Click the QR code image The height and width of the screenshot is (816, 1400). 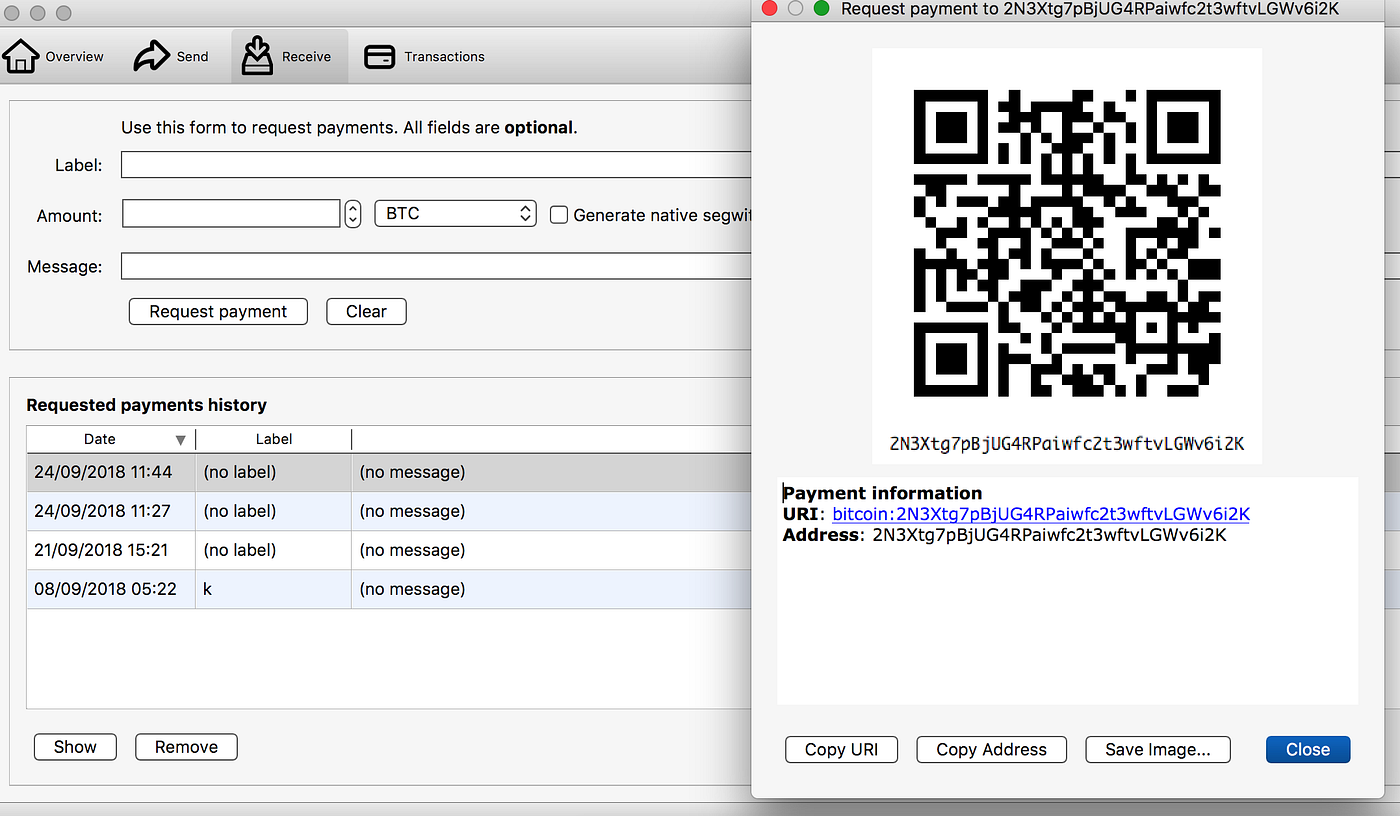pyautogui.click(x=1067, y=243)
